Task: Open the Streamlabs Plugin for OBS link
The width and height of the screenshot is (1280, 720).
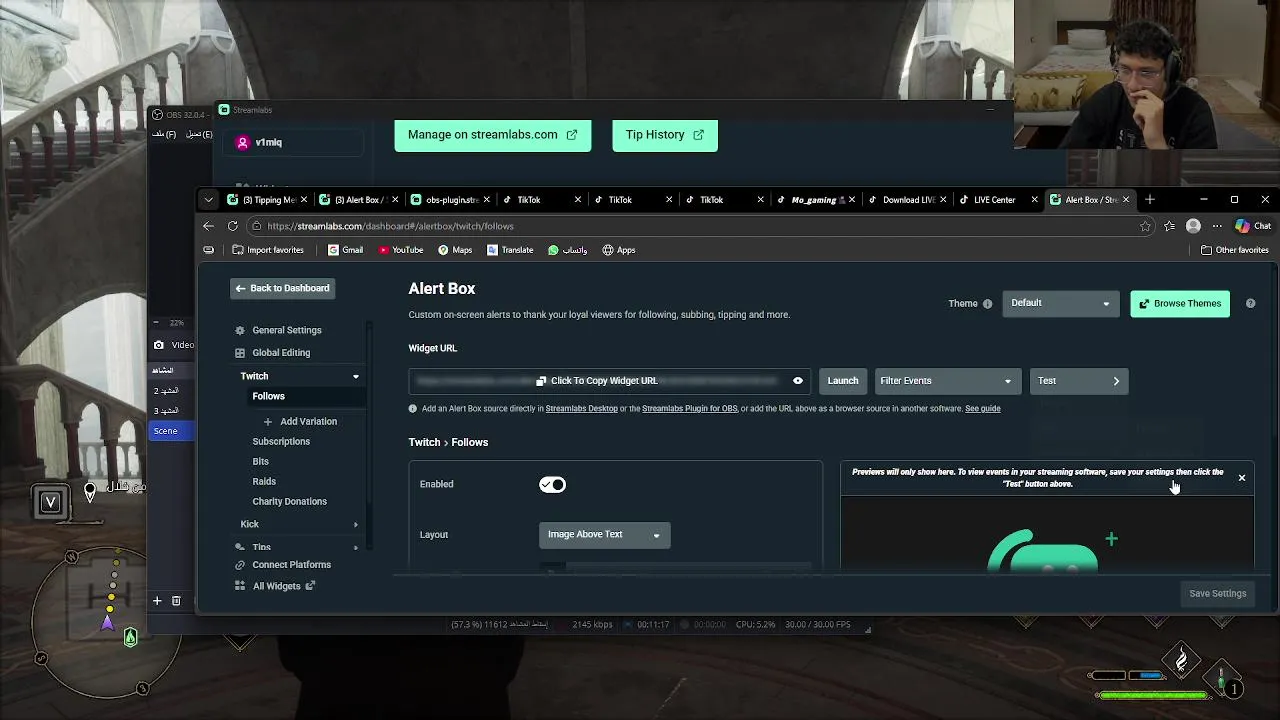Action: click(x=690, y=409)
